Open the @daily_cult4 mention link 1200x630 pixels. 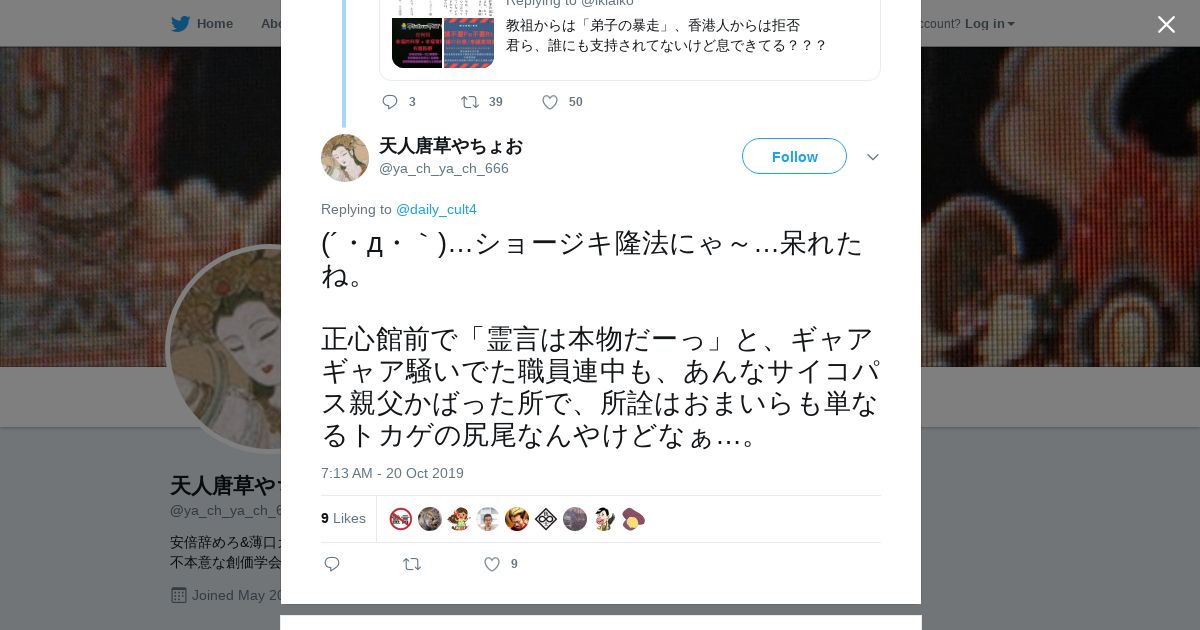436,209
